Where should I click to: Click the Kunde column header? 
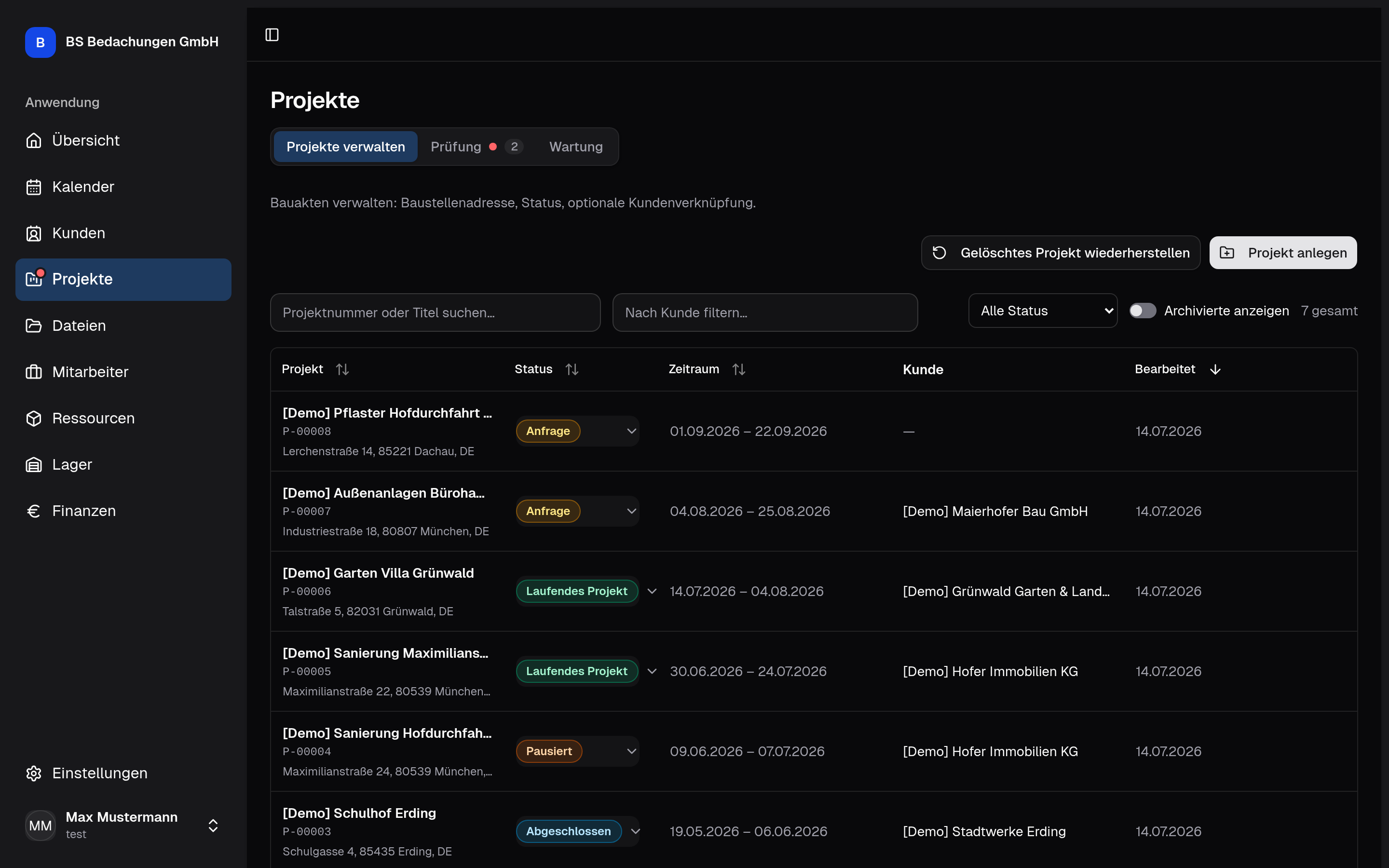pyautogui.click(x=923, y=369)
